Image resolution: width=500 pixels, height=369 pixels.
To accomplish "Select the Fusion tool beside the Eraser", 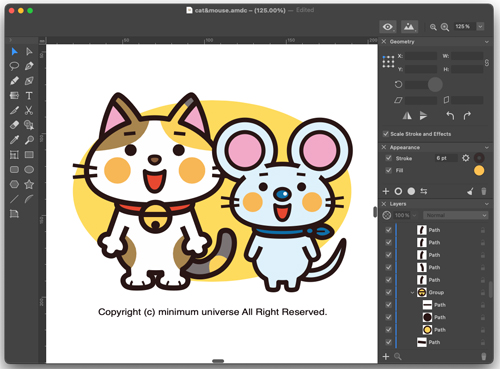I will (x=29, y=125).
